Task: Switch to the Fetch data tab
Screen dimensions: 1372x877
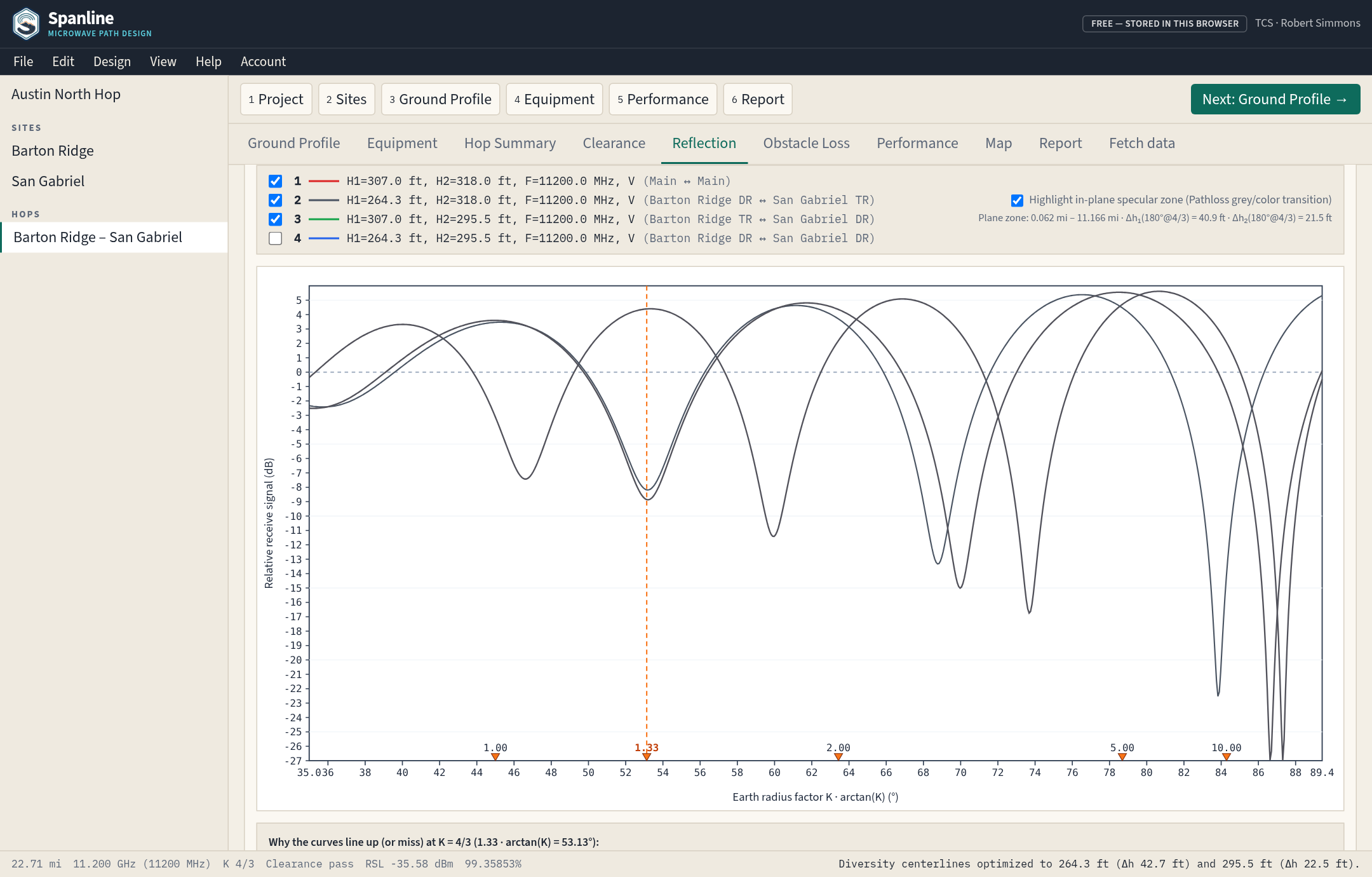Action: 1142,144
